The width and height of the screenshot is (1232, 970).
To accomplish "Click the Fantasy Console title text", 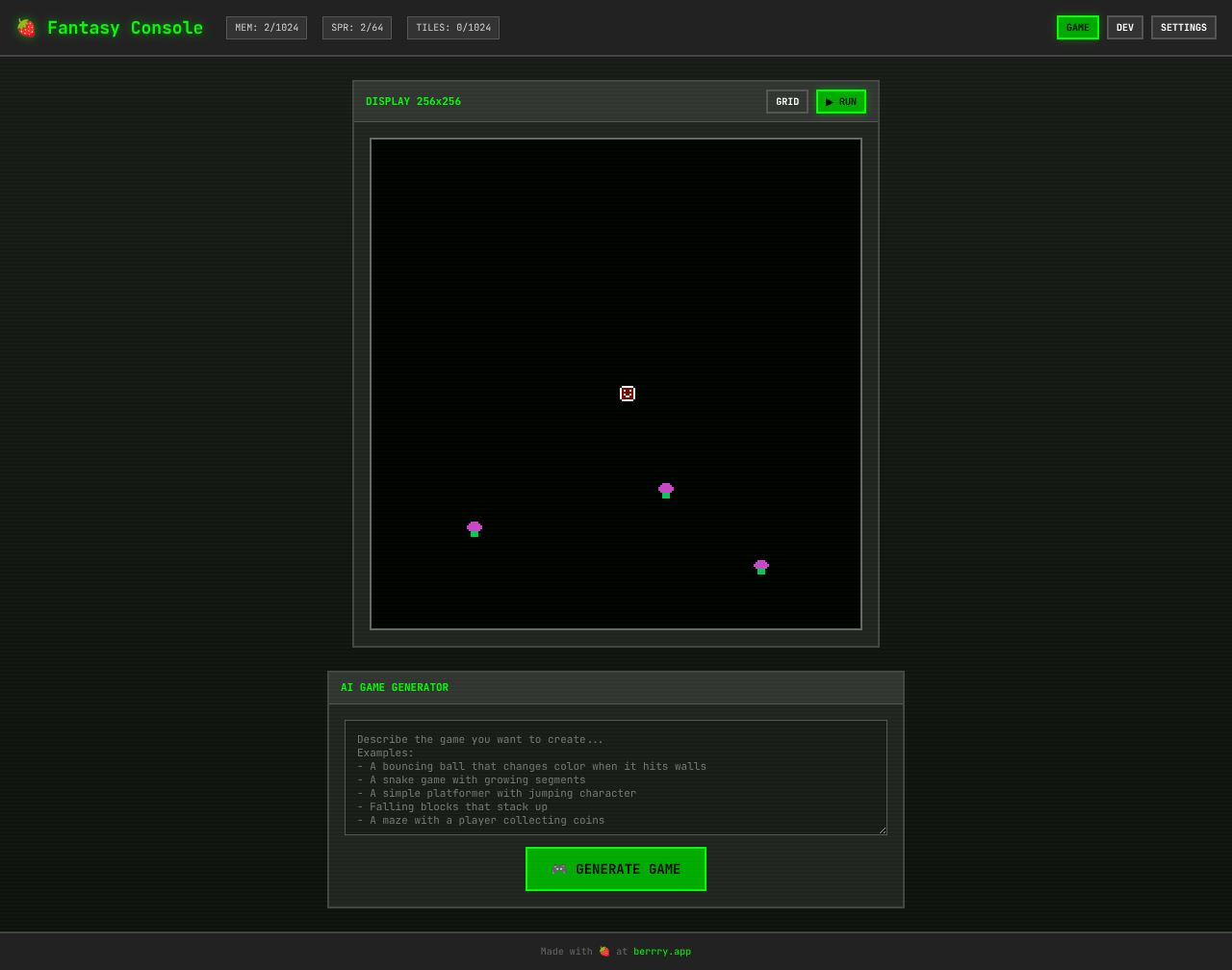I will [x=125, y=28].
